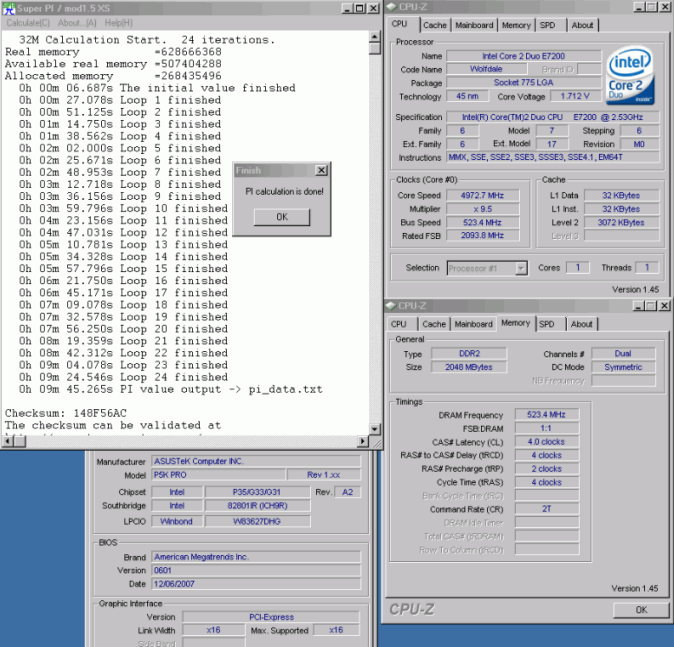The width and height of the screenshot is (674, 647).
Task: Click the ASUSTeK Computer INC. manufacturer field
Action: point(256,461)
